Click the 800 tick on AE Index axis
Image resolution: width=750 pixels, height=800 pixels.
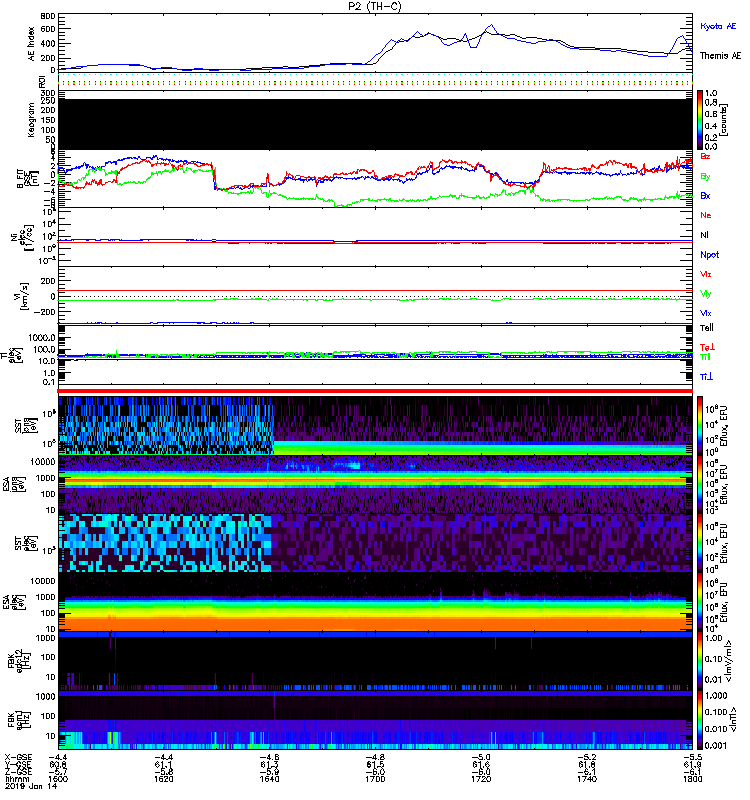coord(48,16)
